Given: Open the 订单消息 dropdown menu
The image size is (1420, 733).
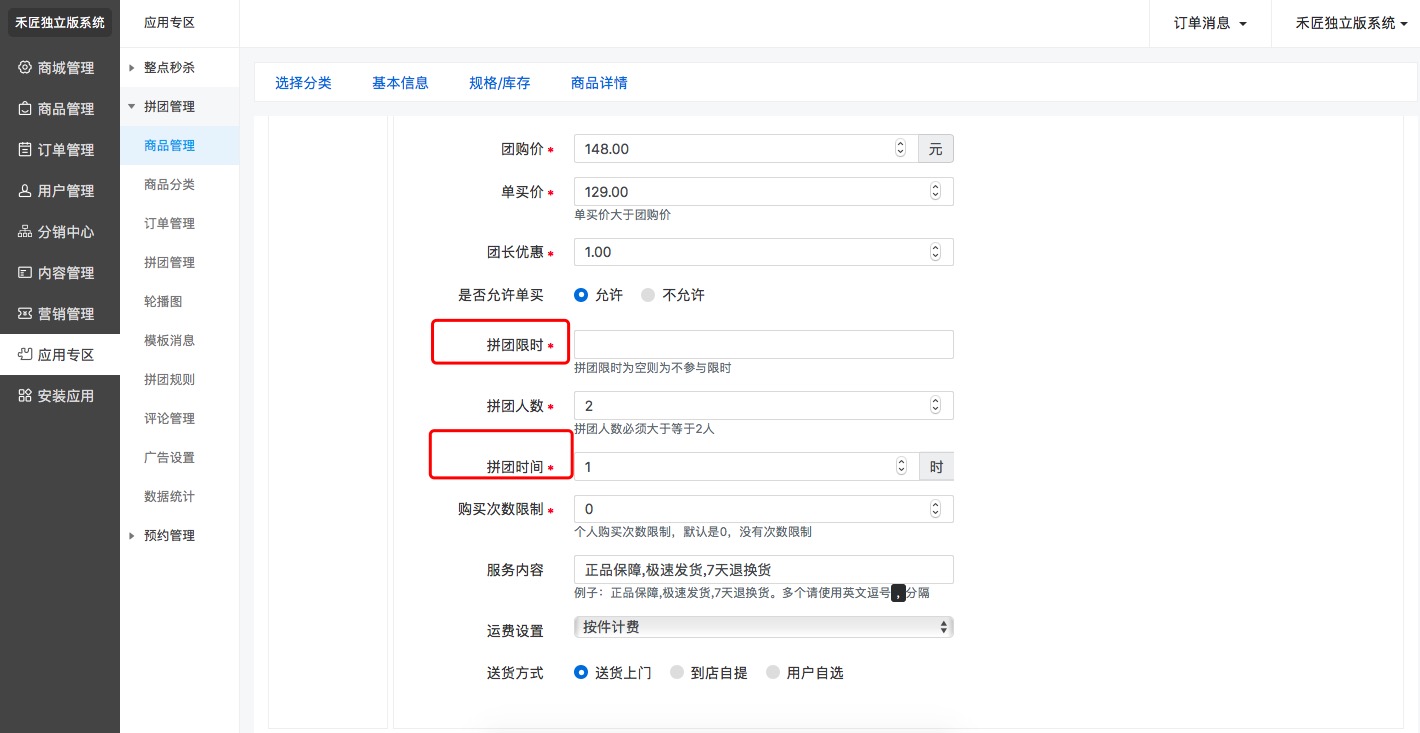Looking at the screenshot, I should click(x=1210, y=23).
